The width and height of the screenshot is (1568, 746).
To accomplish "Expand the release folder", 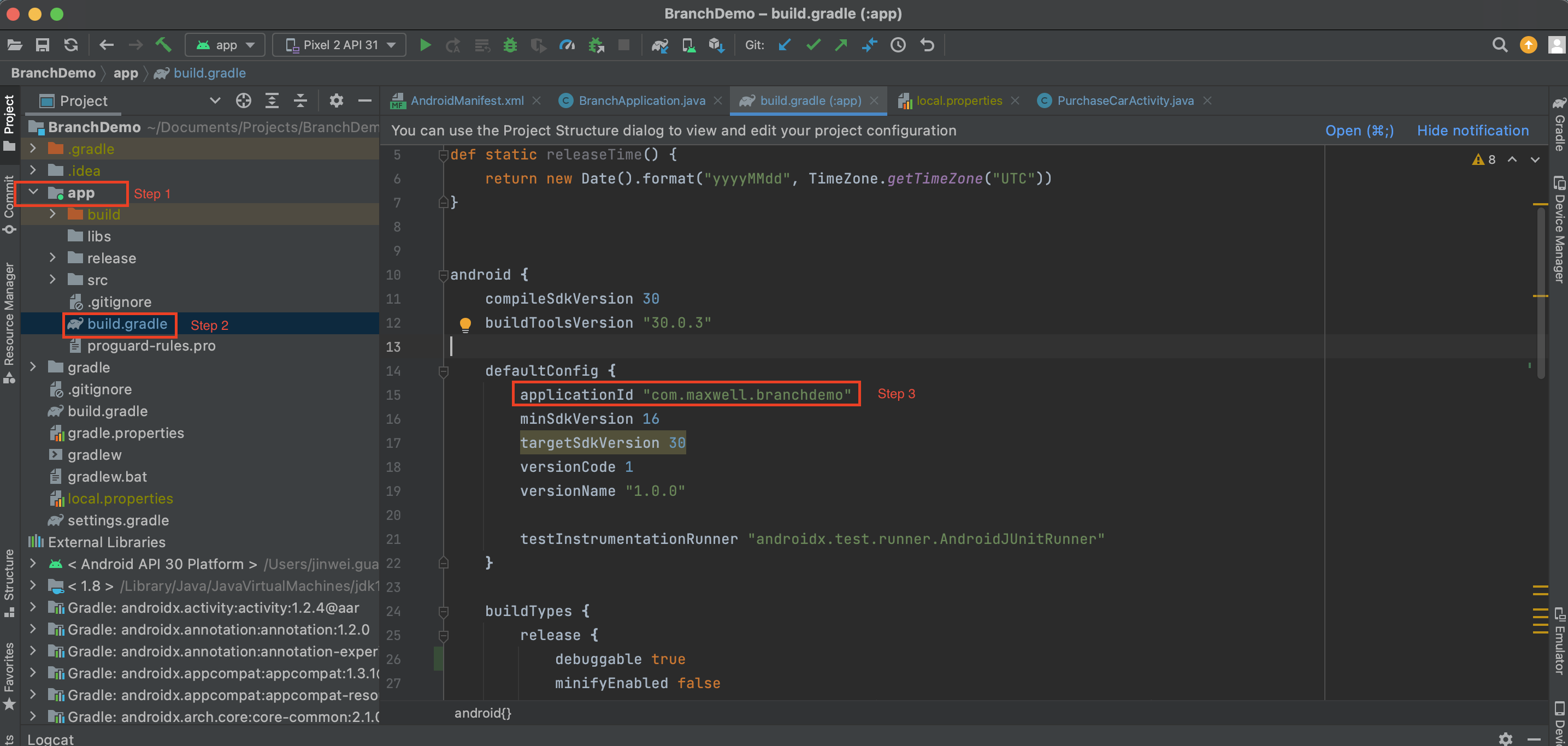I will point(52,258).
